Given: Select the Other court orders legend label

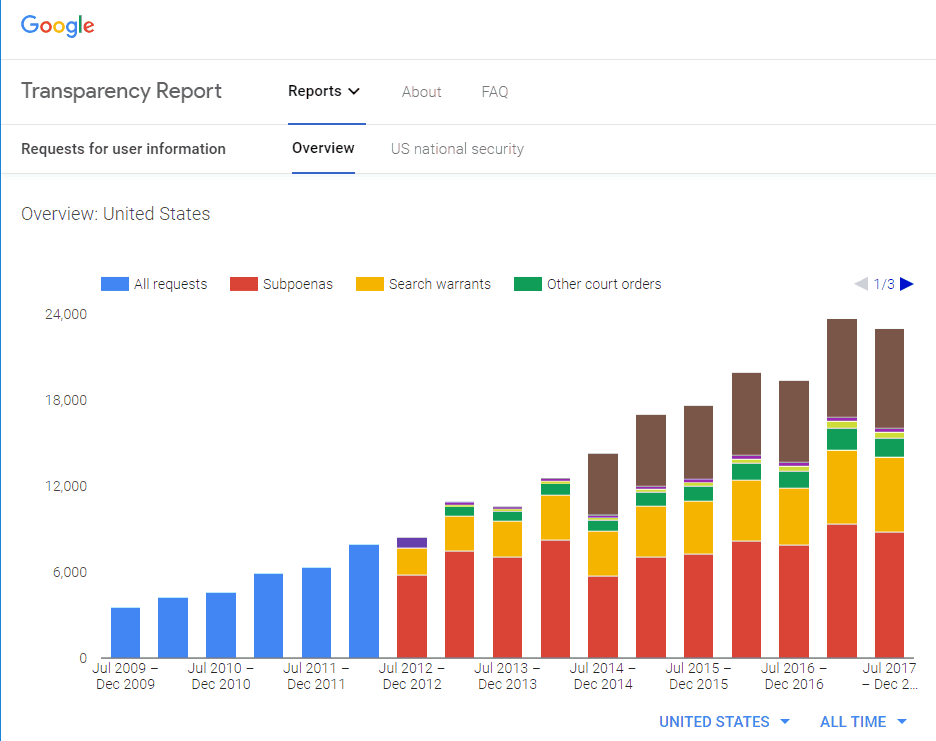Looking at the screenshot, I should tap(604, 284).
